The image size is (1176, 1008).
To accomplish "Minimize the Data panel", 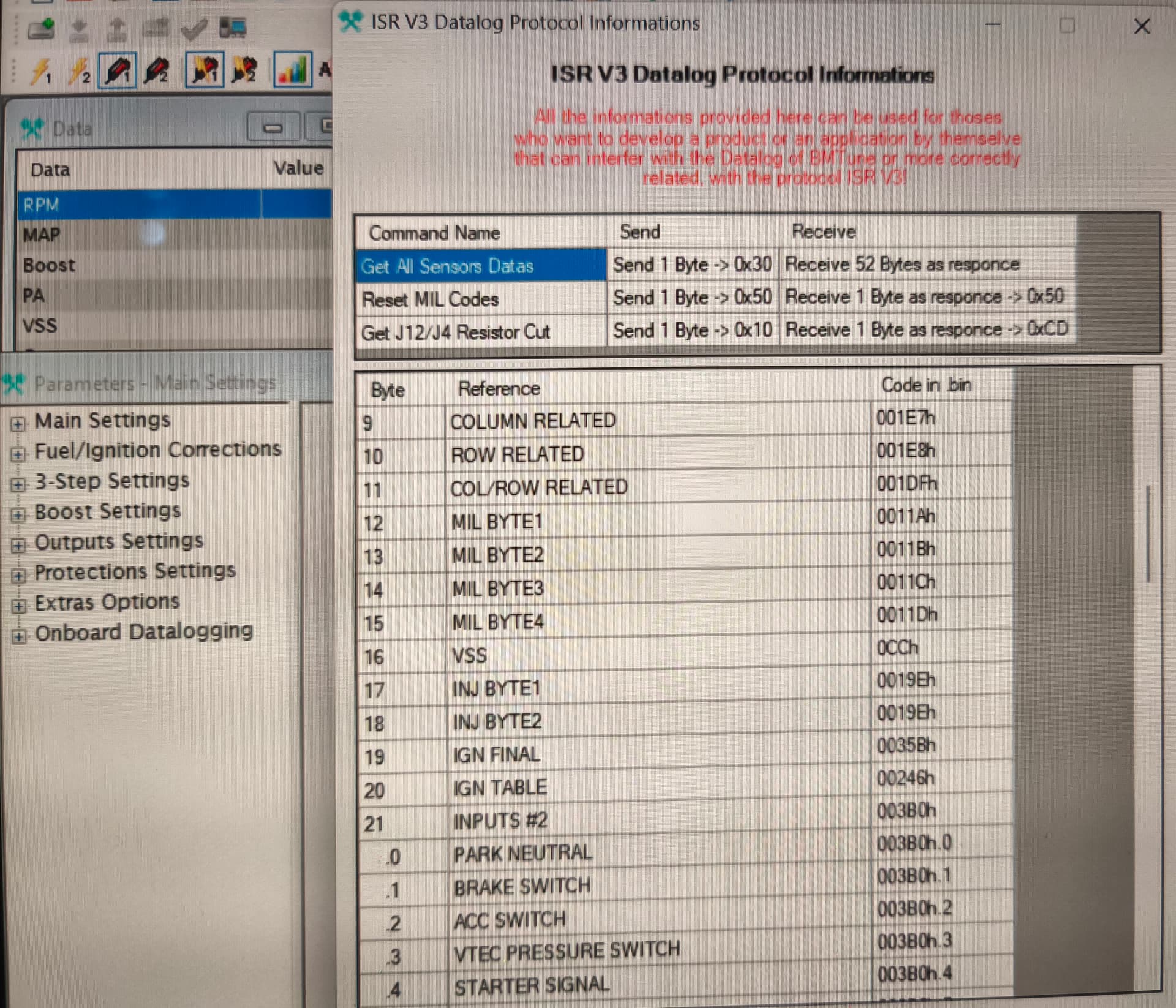I will point(273,127).
